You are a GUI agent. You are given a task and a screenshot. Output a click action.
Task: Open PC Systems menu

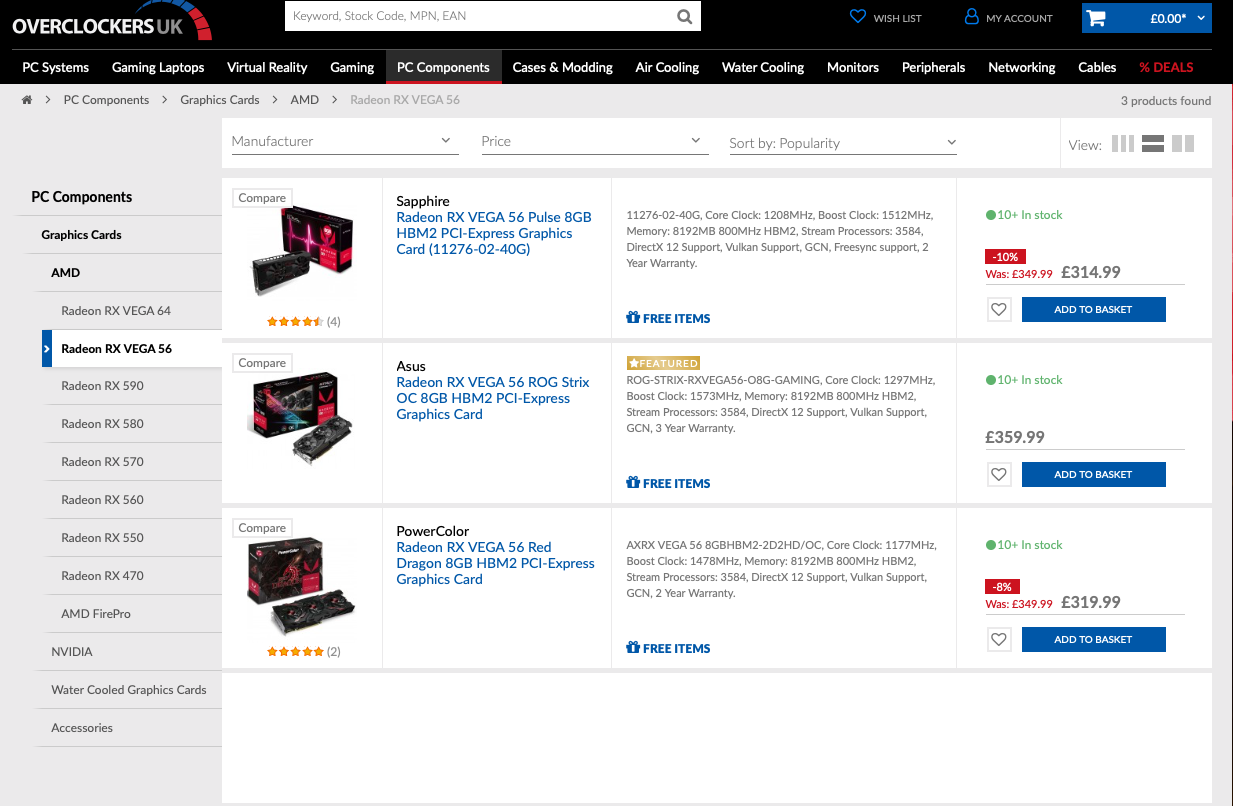click(x=56, y=67)
